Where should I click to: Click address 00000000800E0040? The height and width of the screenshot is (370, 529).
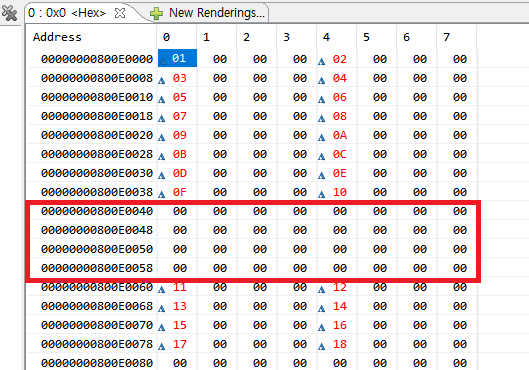tap(97, 211)
